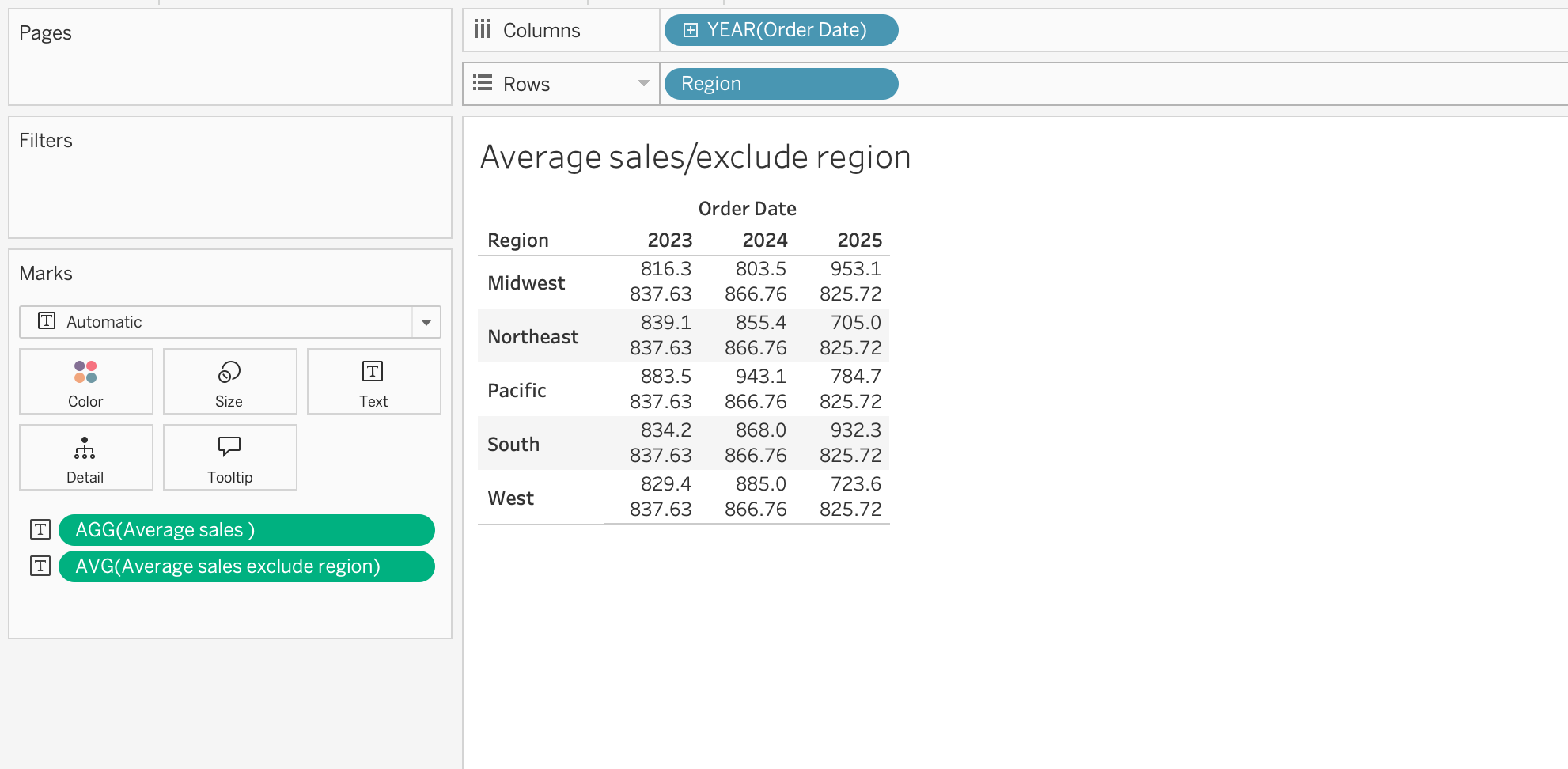
Task: Click the 2024 year column header
Action: click(764, 241)
